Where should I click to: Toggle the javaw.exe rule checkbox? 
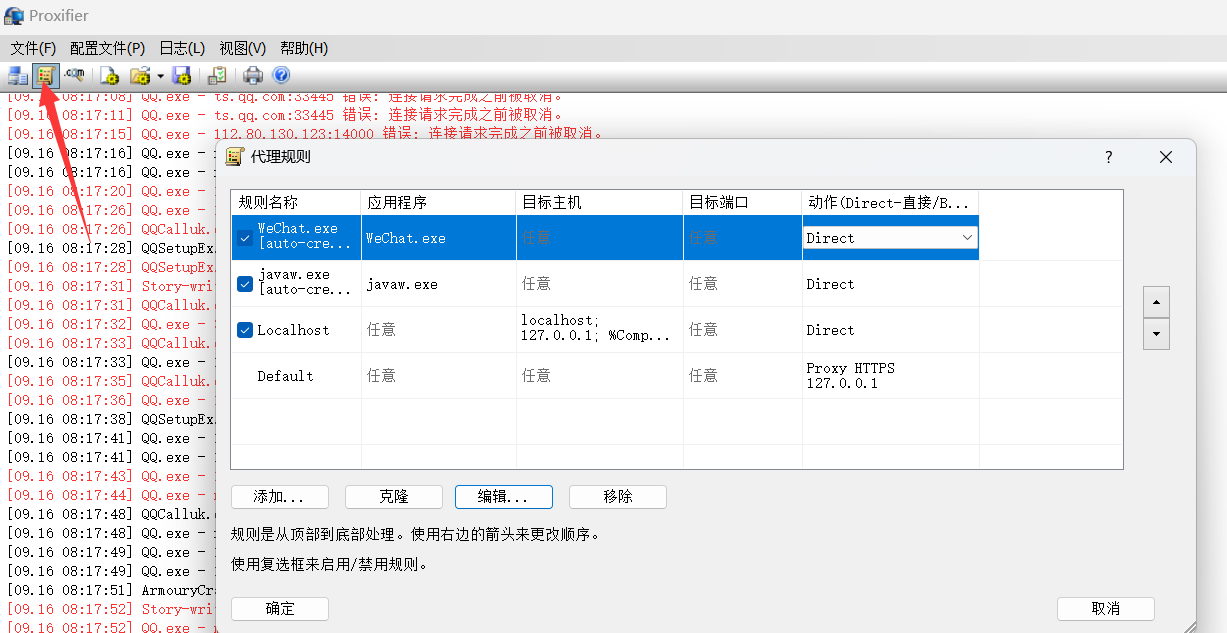pyautogui.click(x=245, y=284)
